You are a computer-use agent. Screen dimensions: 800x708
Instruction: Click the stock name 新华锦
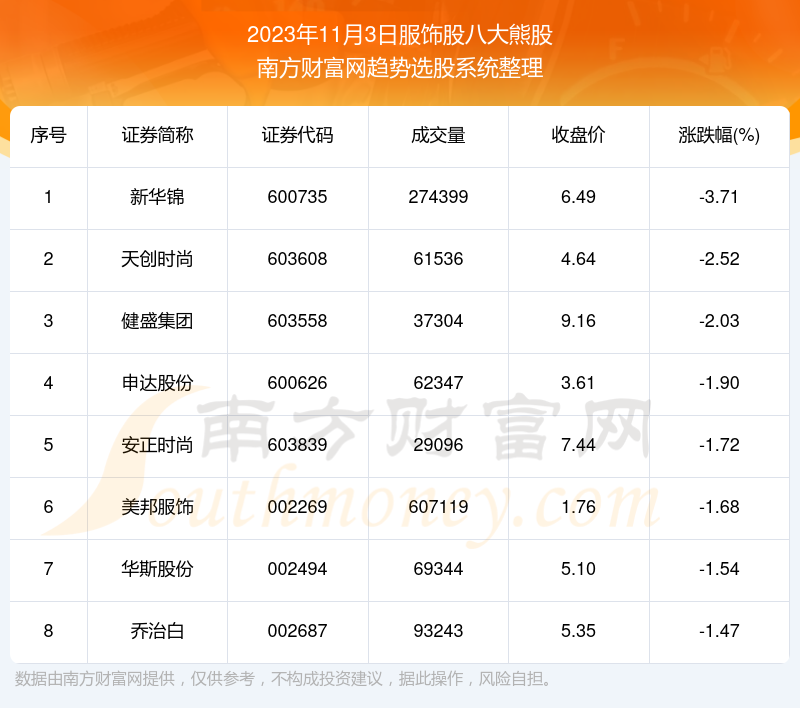(x=157, y=197)
